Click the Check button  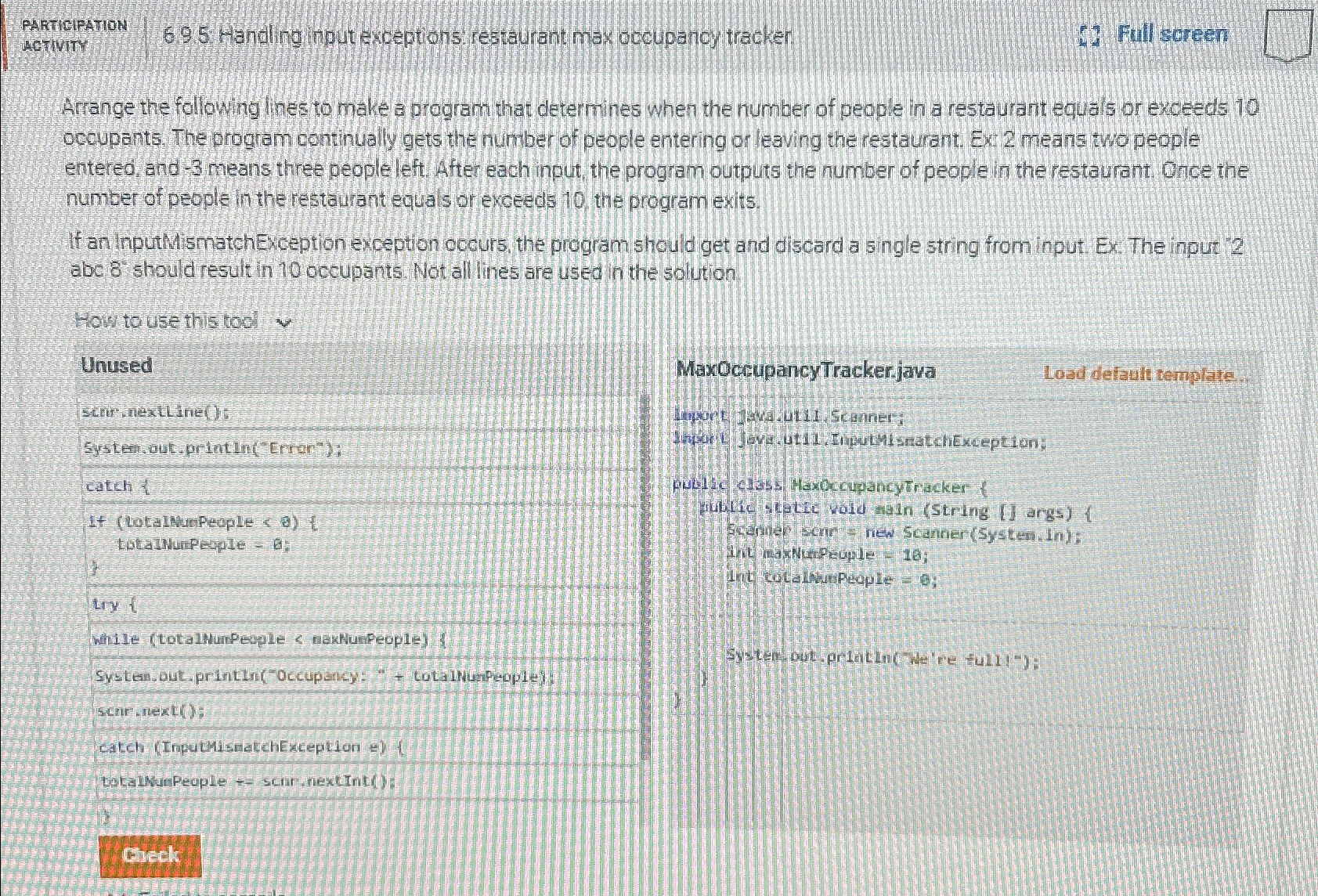150,855
